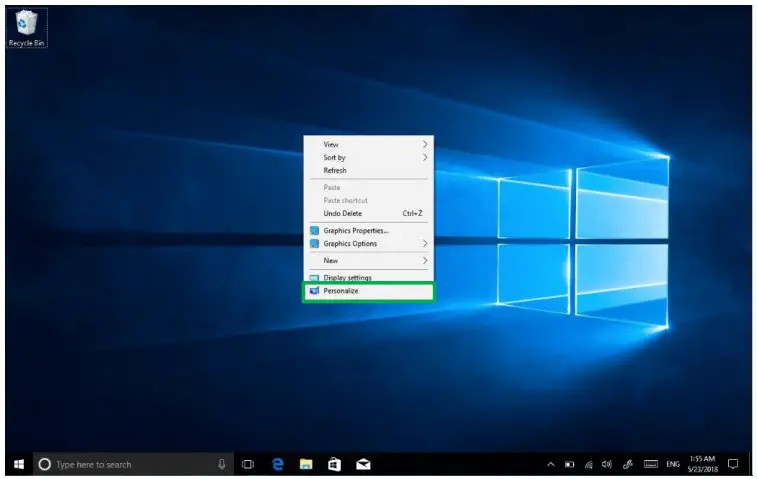Open the Mail app from the taskbar
Viewport: 757px width, 479px height.
coord(363,465)
